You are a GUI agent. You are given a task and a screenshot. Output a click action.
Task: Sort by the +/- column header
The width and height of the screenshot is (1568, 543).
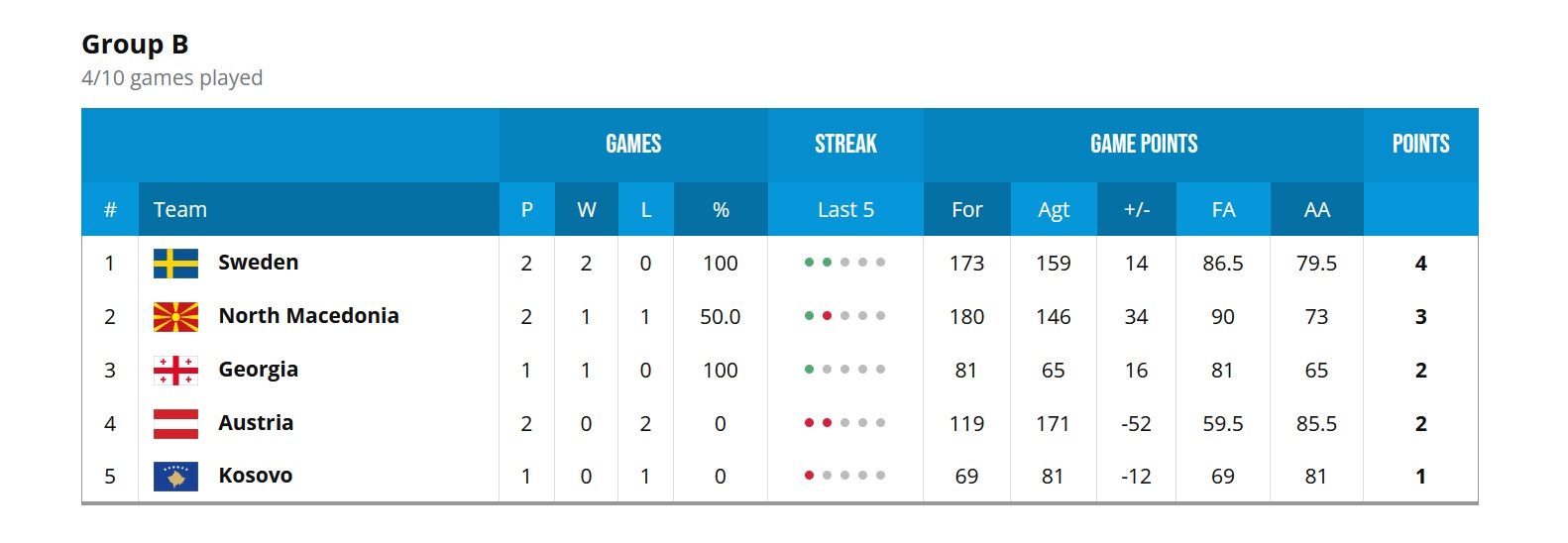pyautogui.click(x=1136, y=210)
